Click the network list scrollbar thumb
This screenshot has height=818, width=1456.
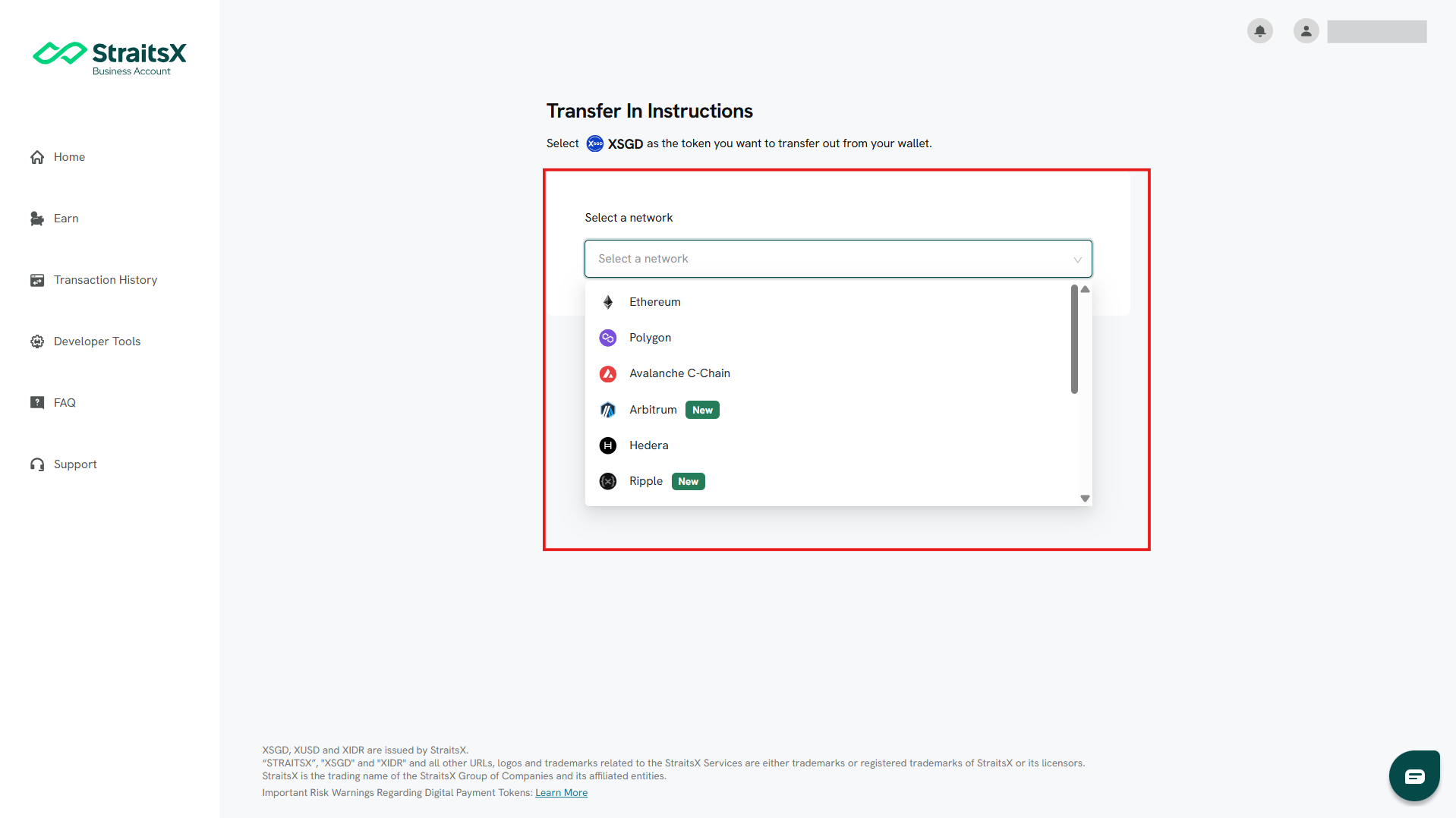click(x=1074, y=339)
